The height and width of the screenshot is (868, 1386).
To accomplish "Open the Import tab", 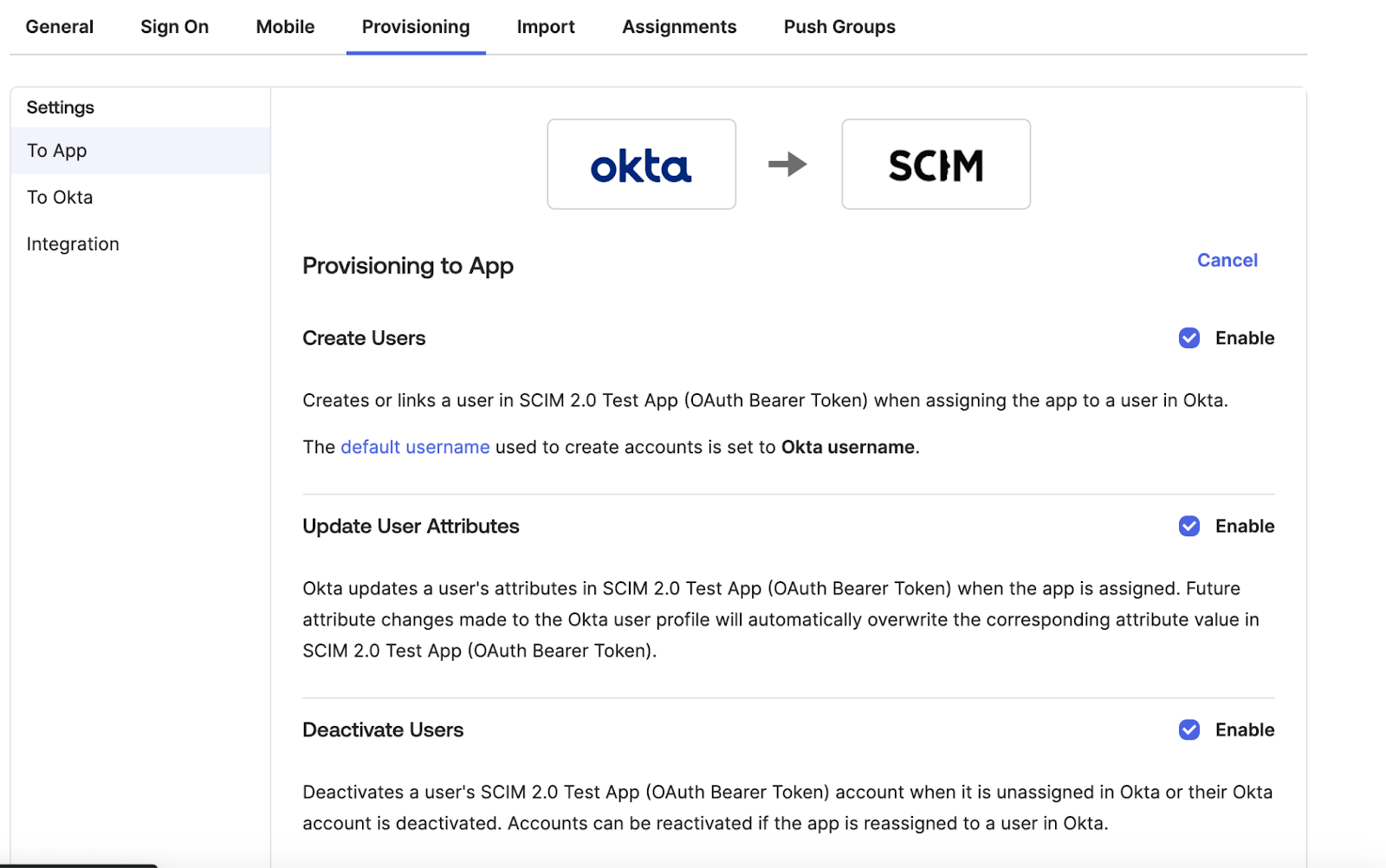I will (x=546, y=26).
